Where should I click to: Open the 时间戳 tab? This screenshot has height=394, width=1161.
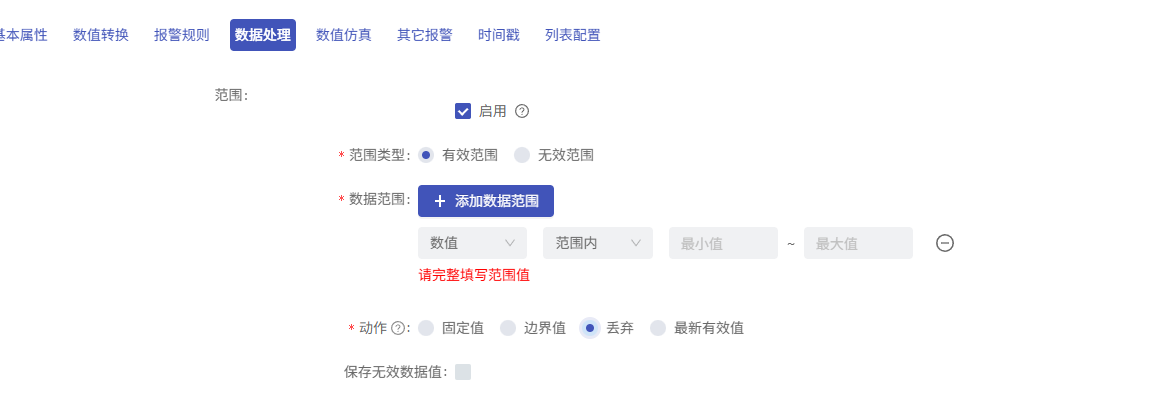498,35
